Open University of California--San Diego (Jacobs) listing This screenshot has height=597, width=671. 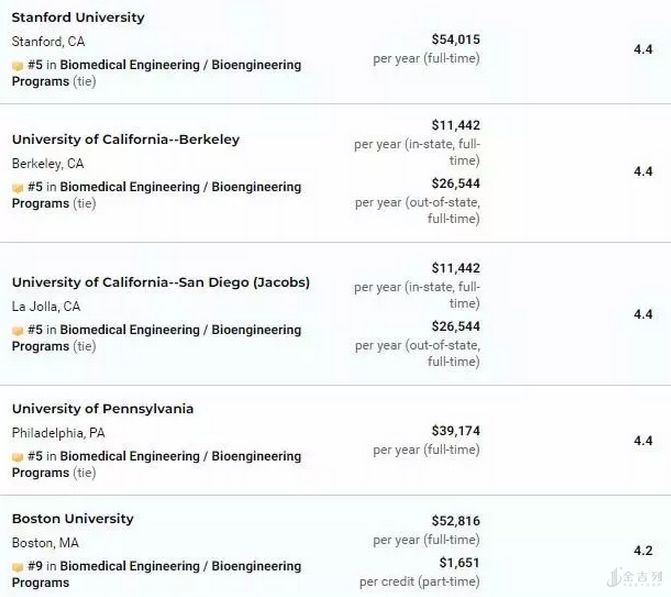pos(161,282)
